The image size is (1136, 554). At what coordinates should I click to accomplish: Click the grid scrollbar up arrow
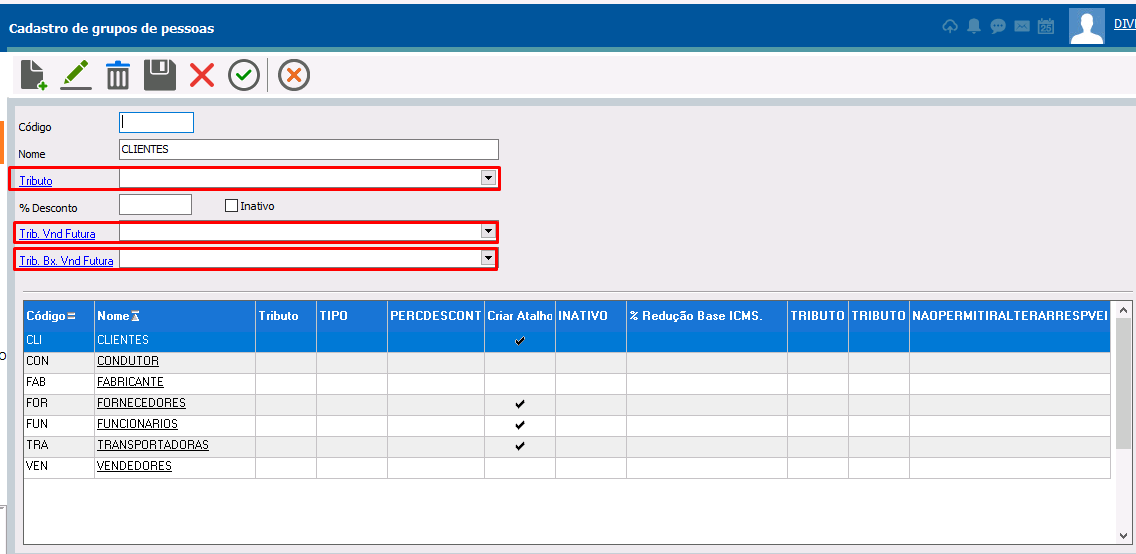click(1122, 310)
